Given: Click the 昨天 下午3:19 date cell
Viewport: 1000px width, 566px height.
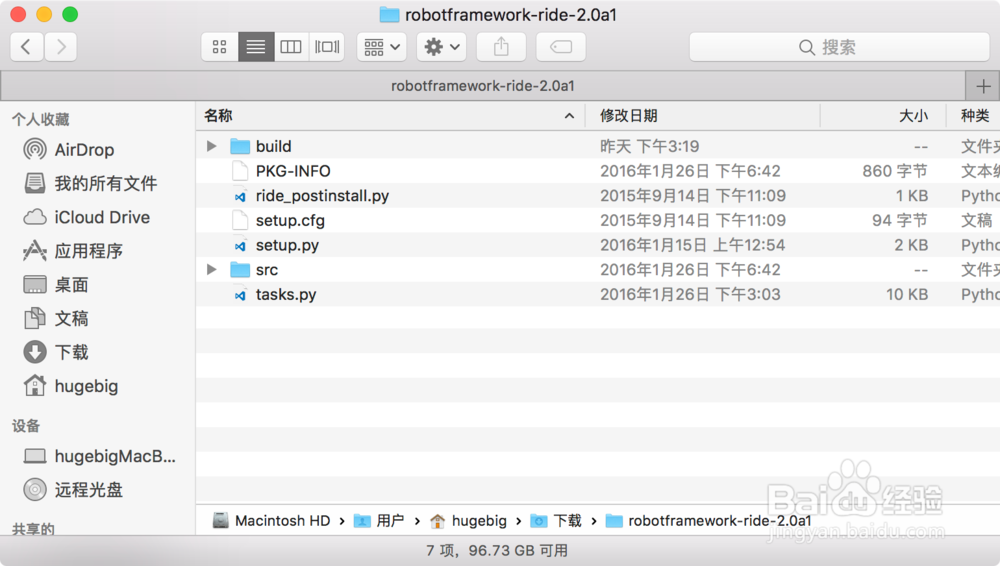Looking at the screenshot, I should [649, 146].
